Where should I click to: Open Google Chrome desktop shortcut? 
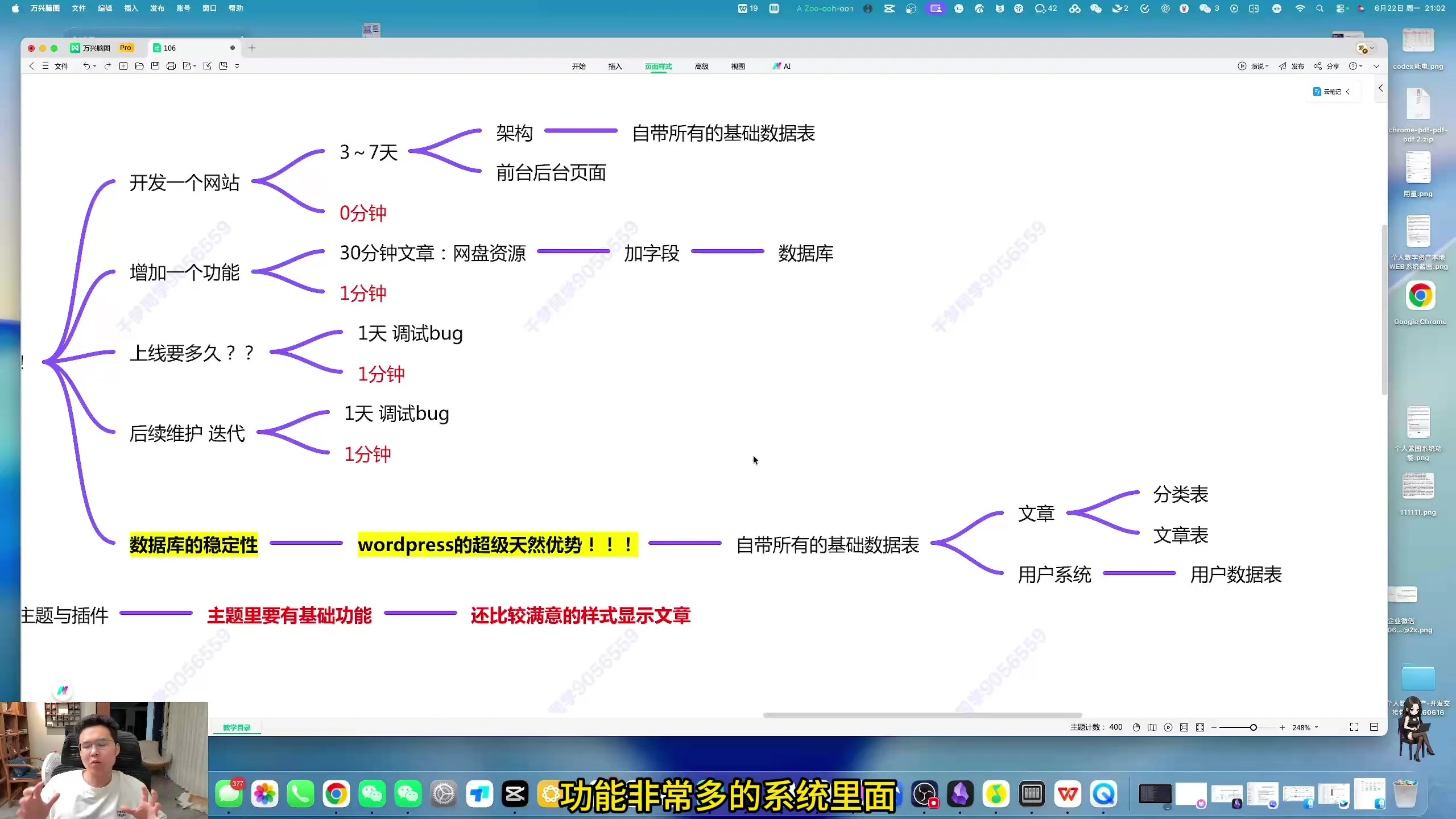[1420, 303]
